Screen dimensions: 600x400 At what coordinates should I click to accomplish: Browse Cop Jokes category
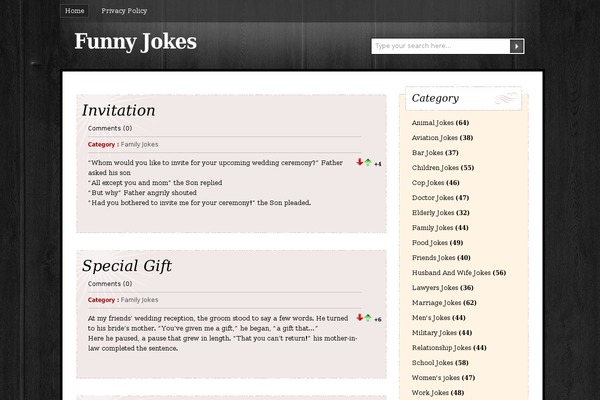[428, 183]
